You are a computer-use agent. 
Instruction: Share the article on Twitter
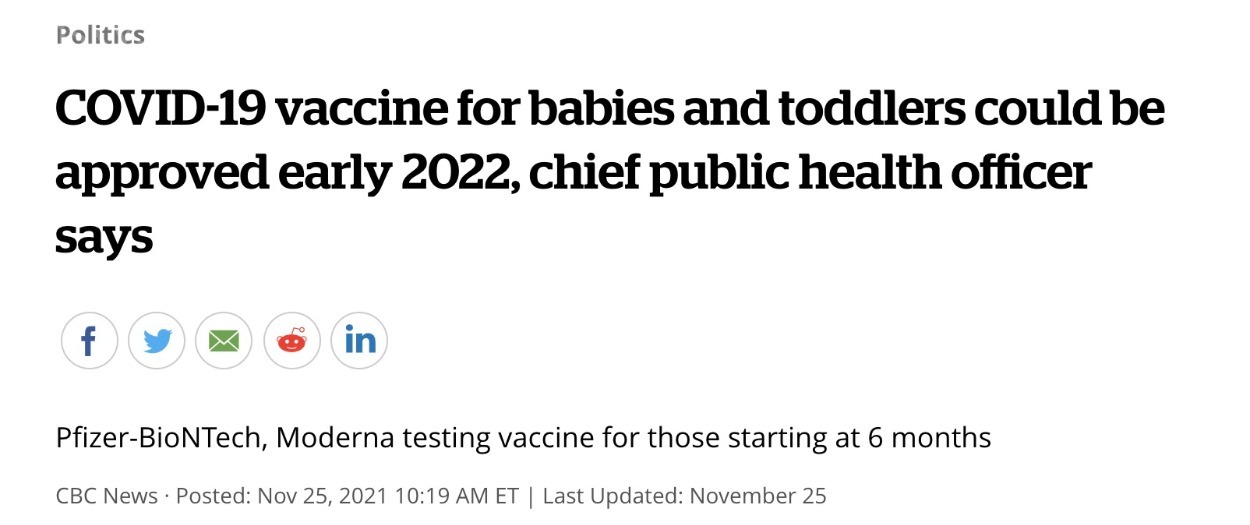point(157,341)
